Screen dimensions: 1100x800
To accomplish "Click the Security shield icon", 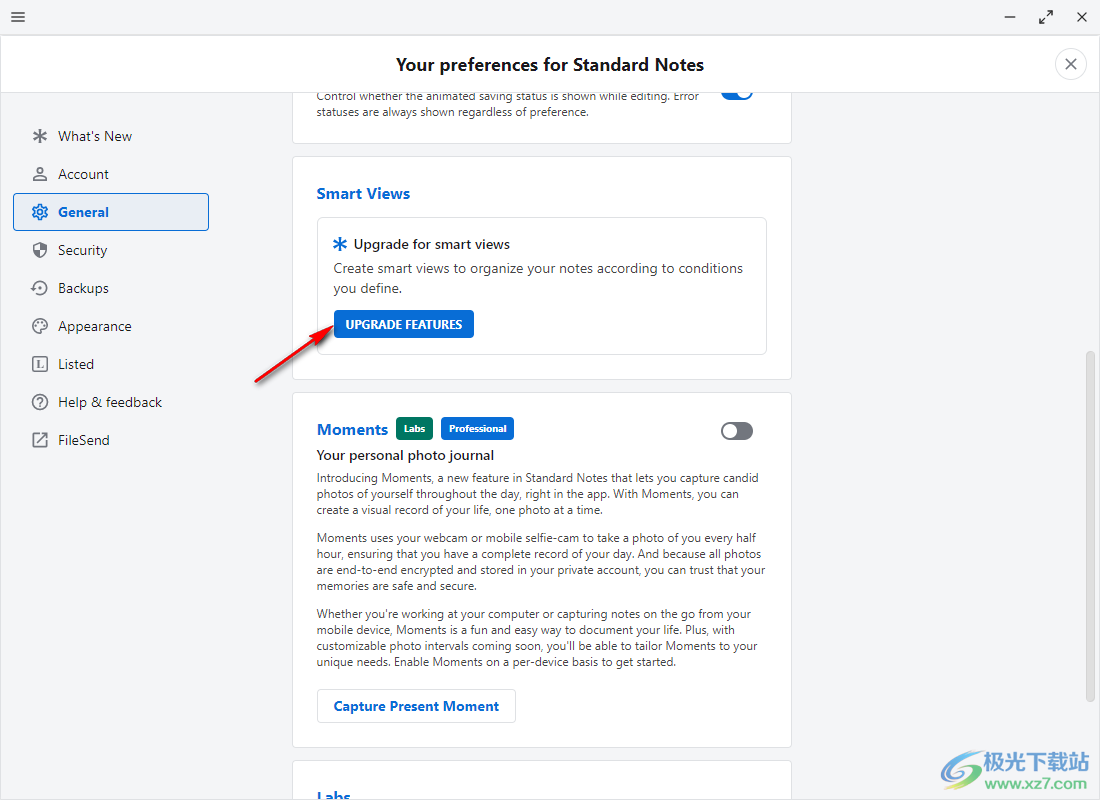I will point(40,250).
